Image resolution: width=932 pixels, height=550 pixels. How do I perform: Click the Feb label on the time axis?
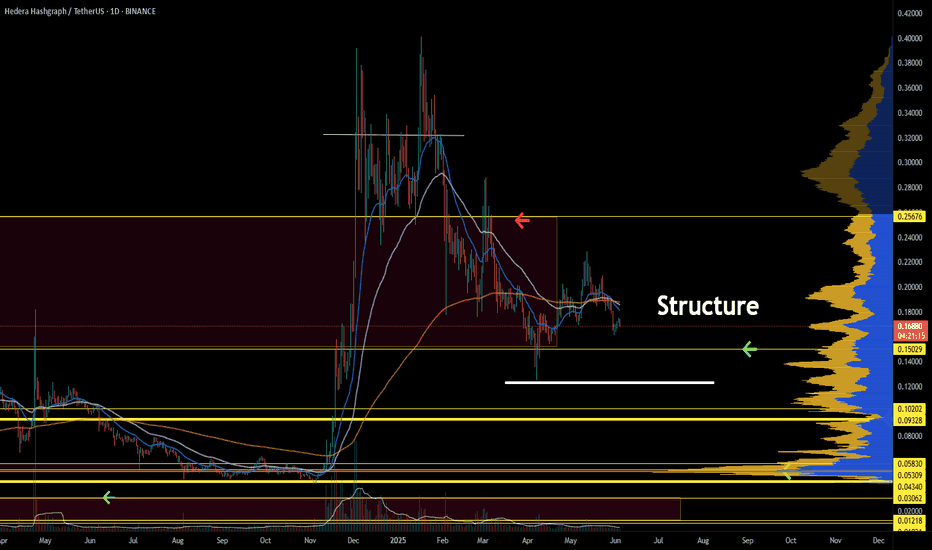[x=442, y=540]
